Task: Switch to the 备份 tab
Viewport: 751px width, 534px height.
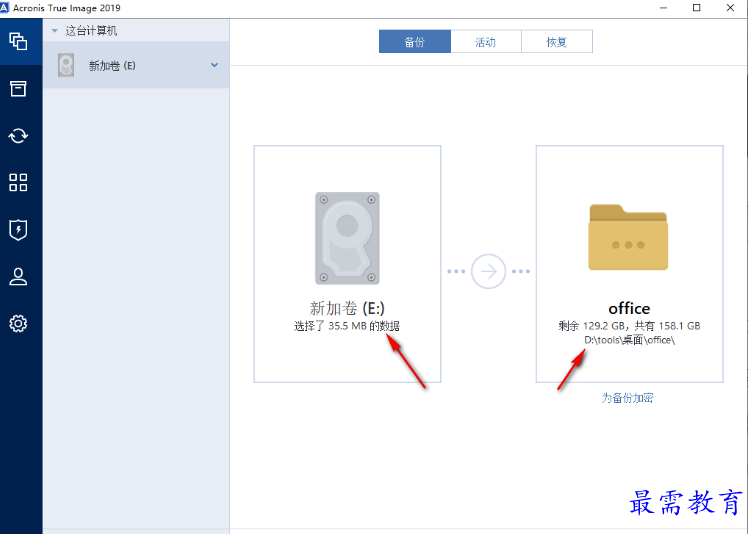Action: click(x=415, y=42)
